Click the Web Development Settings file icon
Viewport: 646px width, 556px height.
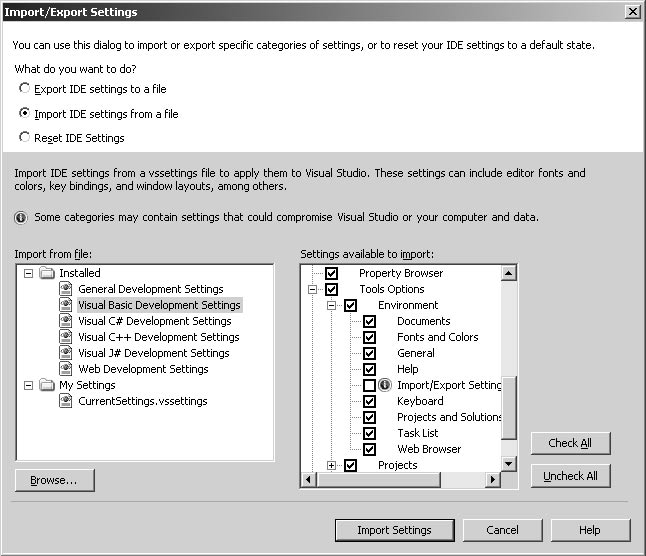pyautogui.click(x=66, y=369)
